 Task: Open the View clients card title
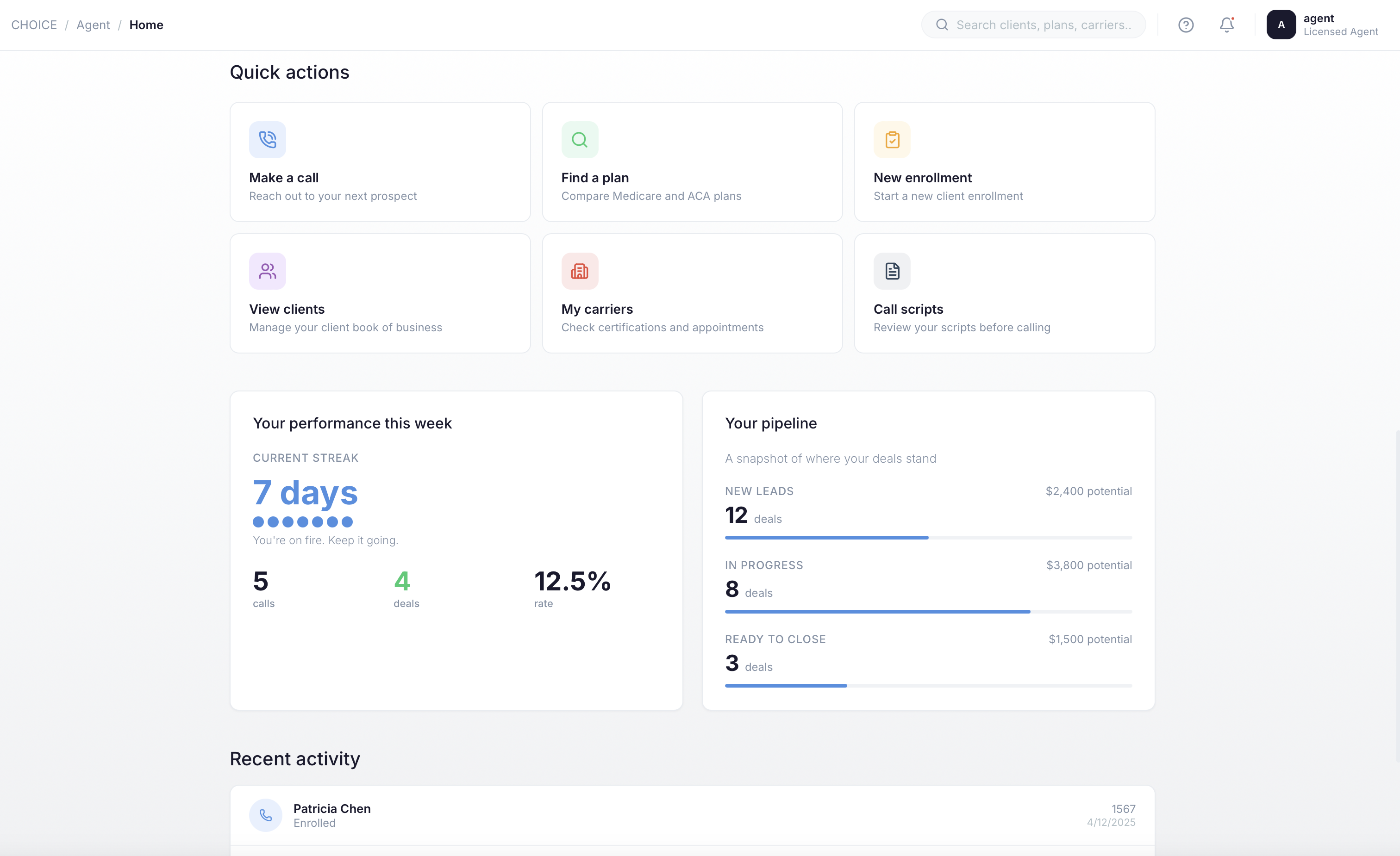[x=287, y=309]
